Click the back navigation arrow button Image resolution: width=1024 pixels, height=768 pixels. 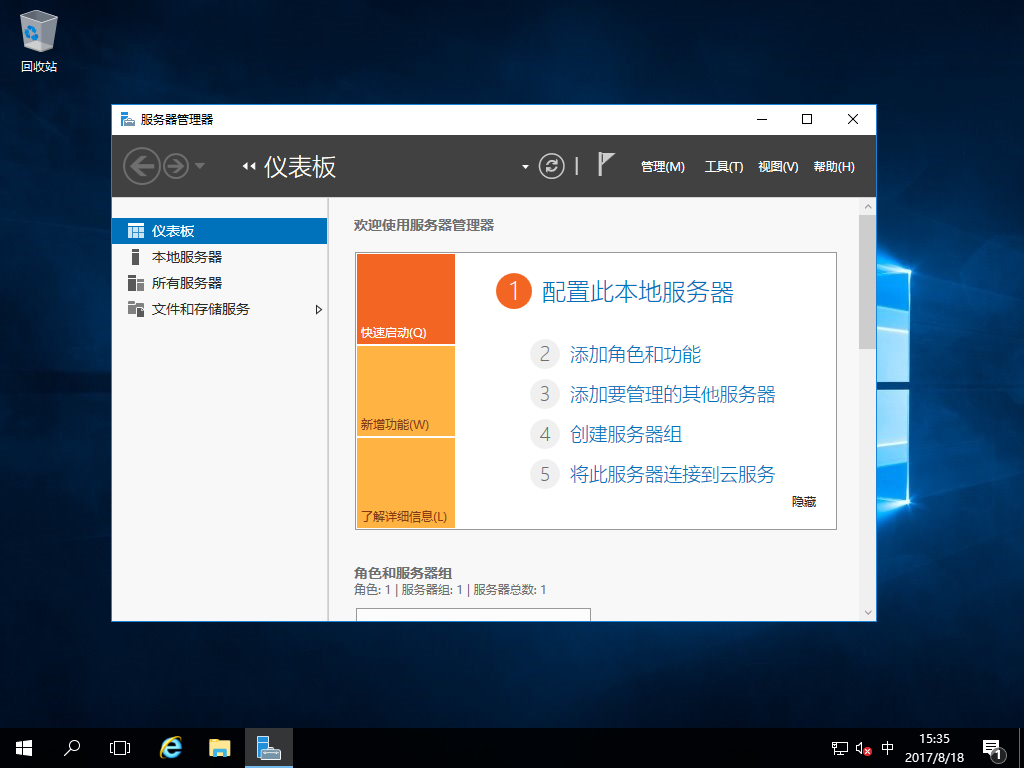click(141, 166)
